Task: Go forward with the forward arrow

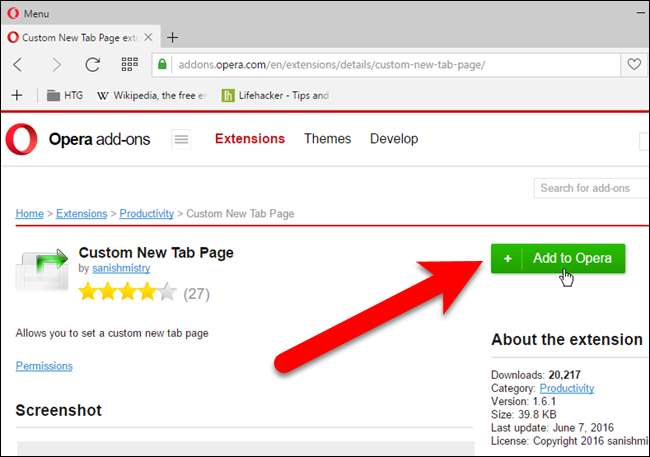Action: 56,65
